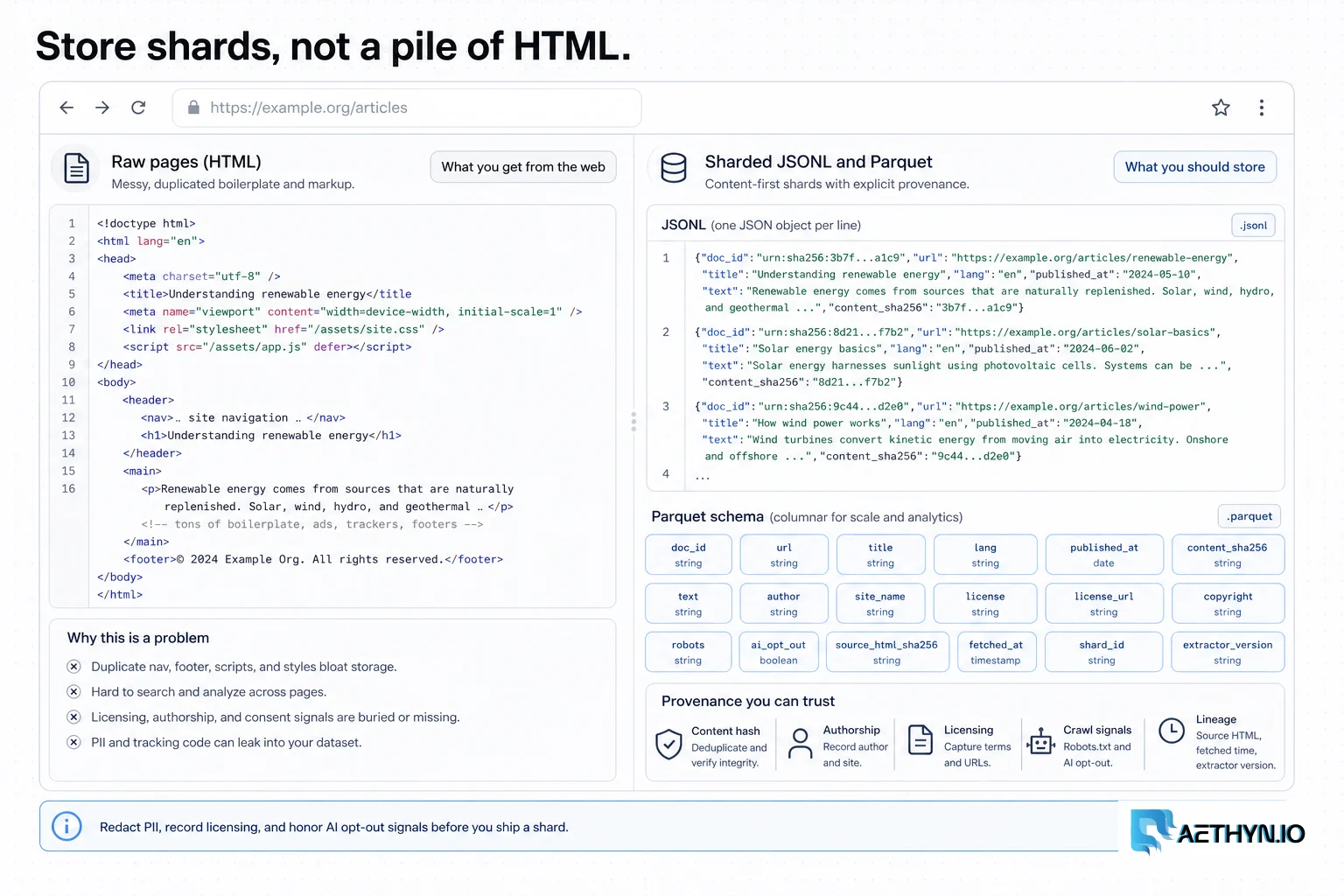Viewport: 1344px width, 896px height.
Task: Click the Authorship person icon
Action: coord(800,744)
